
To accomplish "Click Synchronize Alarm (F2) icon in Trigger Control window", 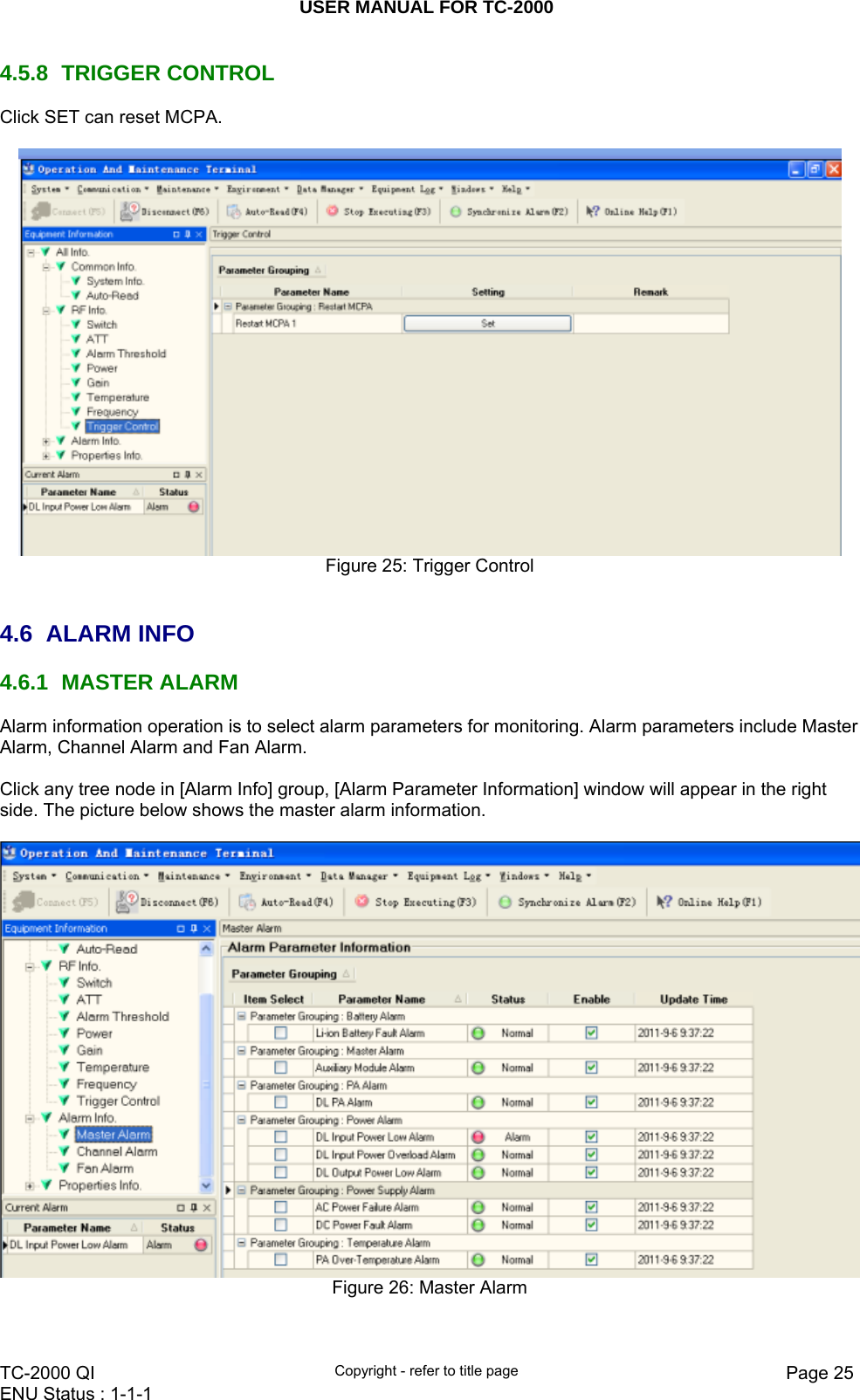I will point(456,211).
